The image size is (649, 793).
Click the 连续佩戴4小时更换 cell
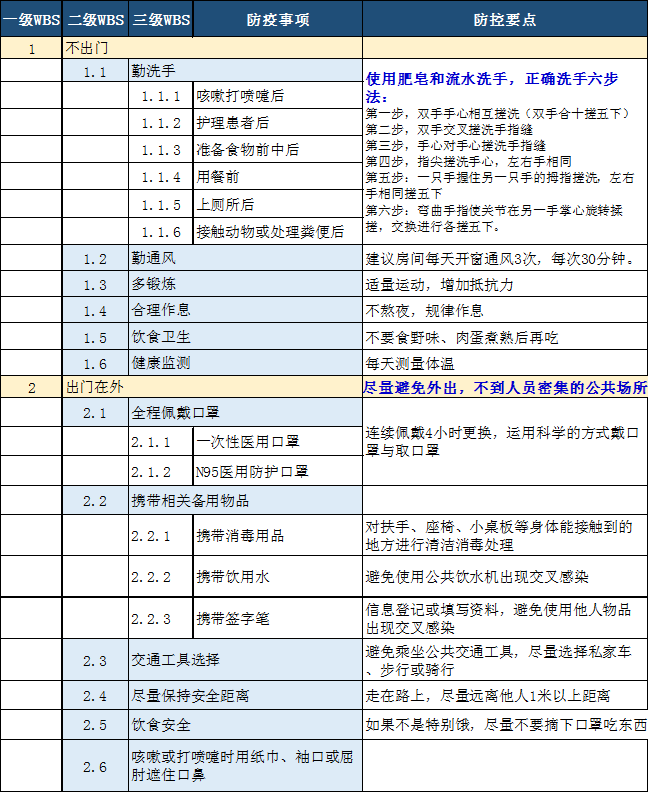tap(505, 442)
